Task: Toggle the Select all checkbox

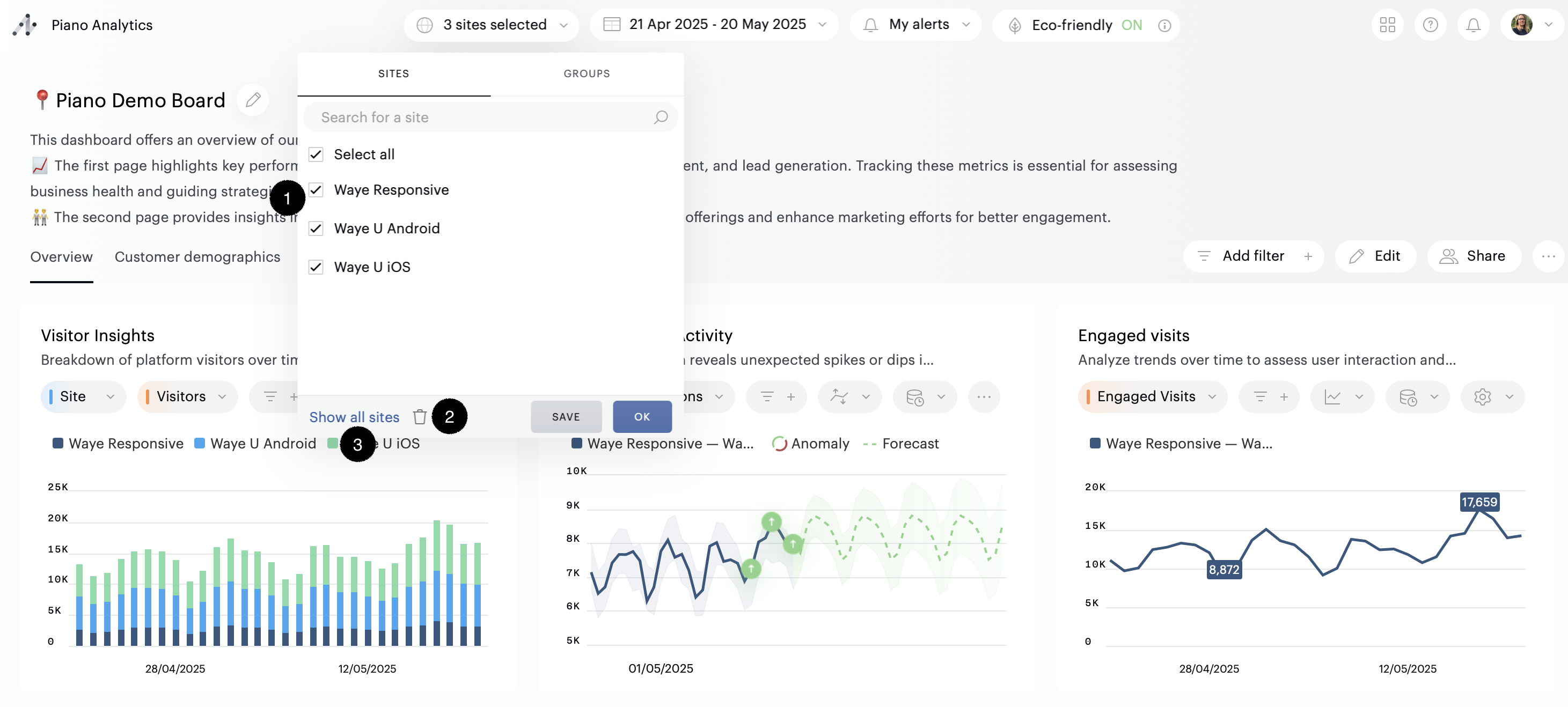Action: coord(316,154)
